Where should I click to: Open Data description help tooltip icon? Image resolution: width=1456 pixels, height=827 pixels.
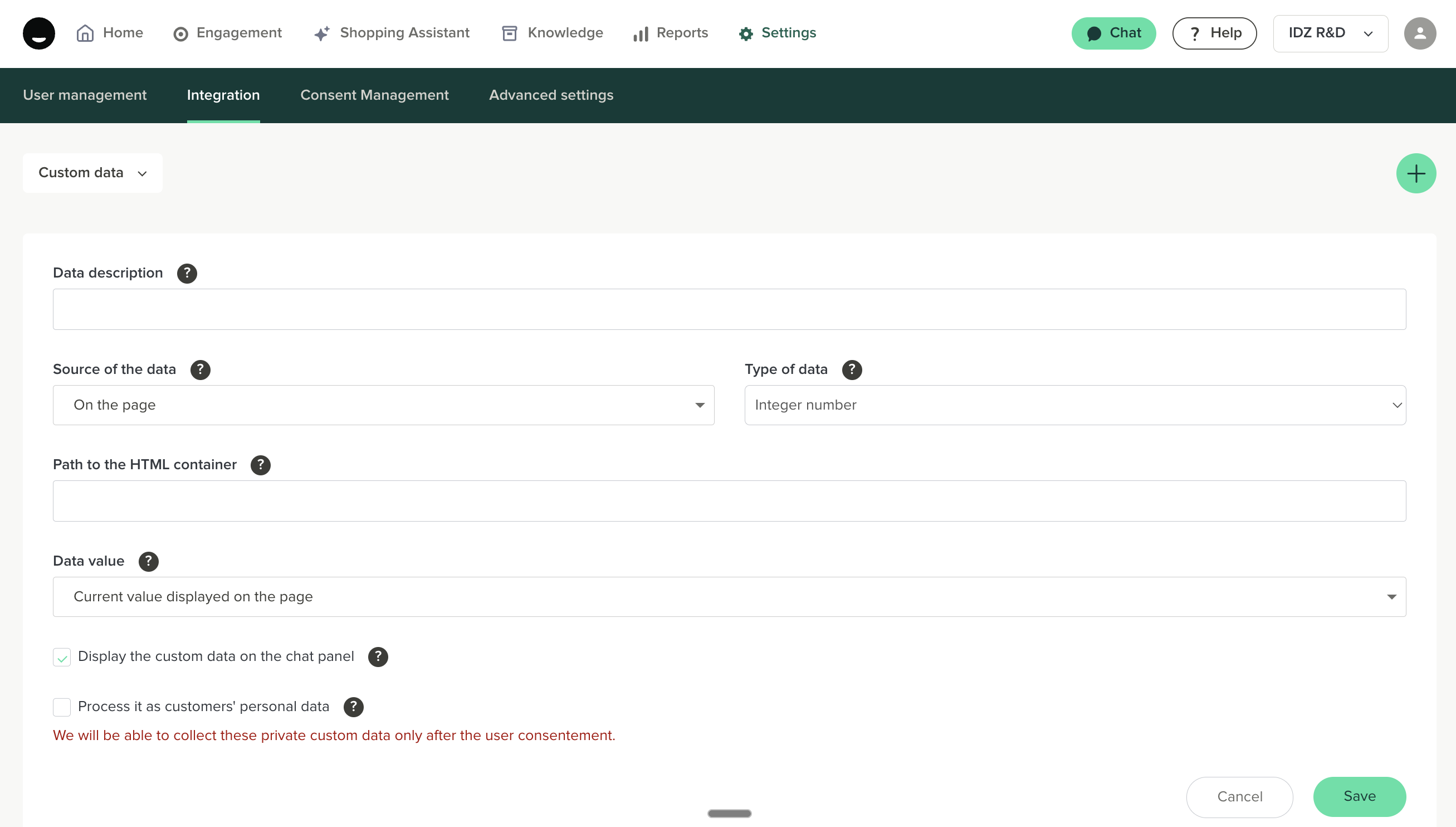[x=187, y=273]
